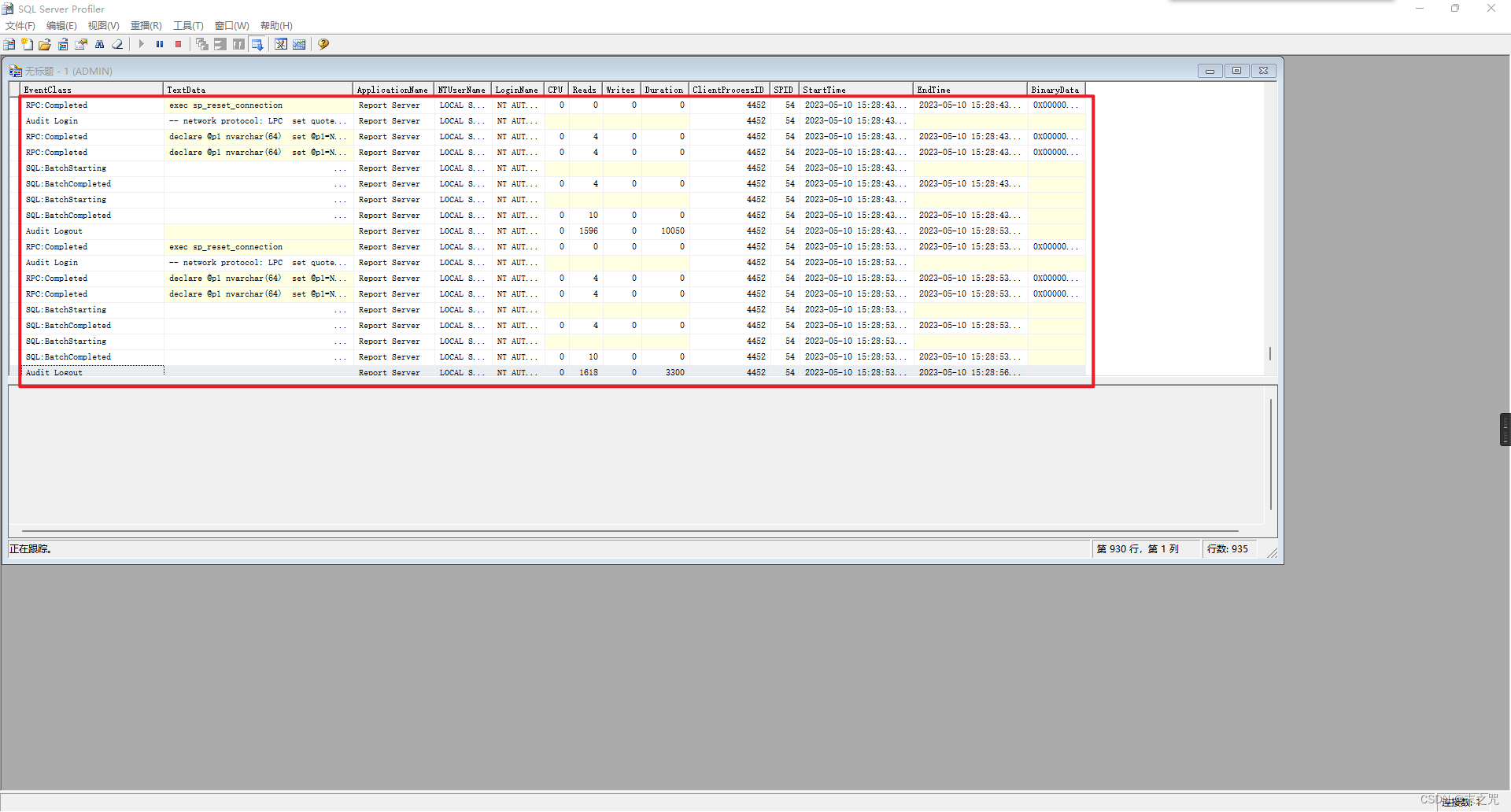This screenshot has height=812, width=1511.
Task: Click the 无标题 - 1 (ADMIN) window title
Action: pos(68,71)
